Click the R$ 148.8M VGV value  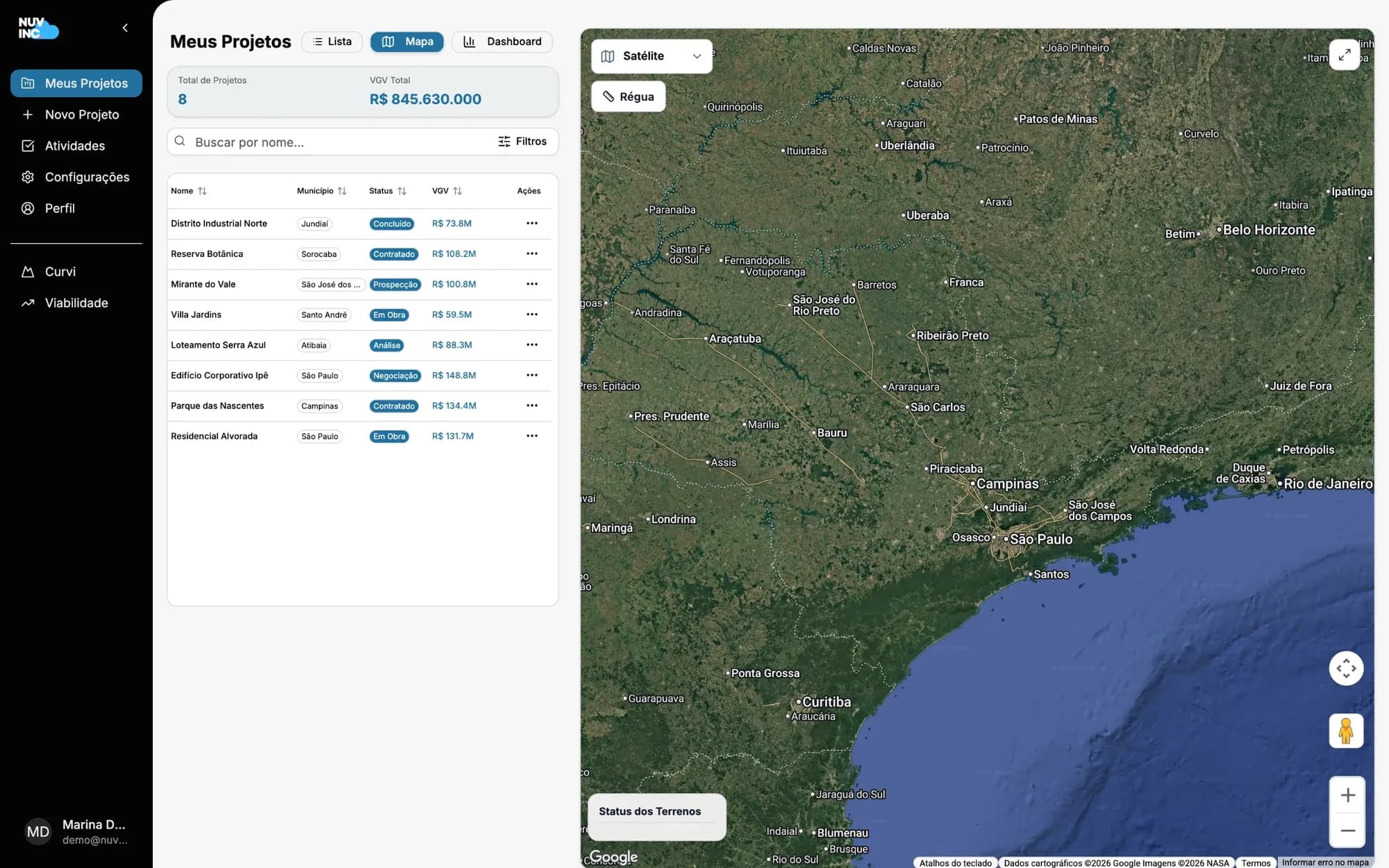coord(454,376)
